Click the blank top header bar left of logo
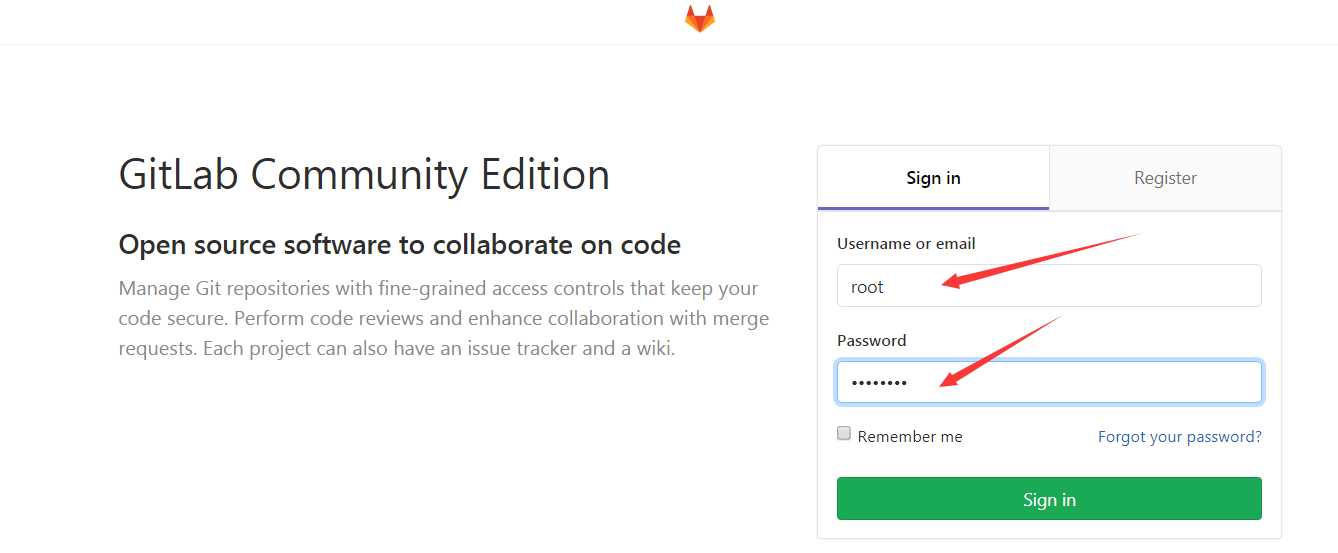The width and height of the screenshot is (1338, 553). (x=300, y=20)
